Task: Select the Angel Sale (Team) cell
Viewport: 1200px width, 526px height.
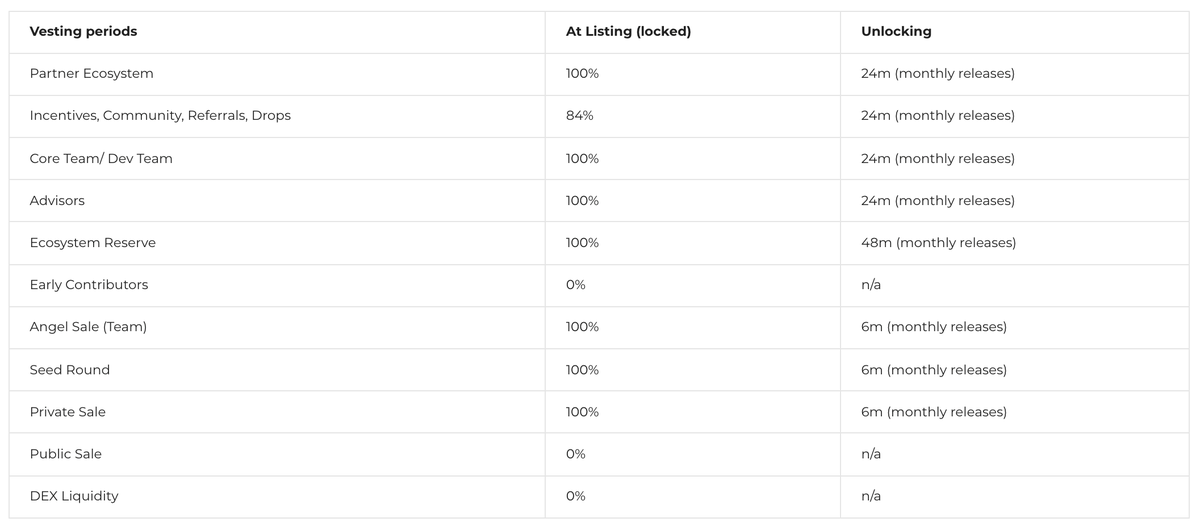Action: pyautogui.click(x=88, y=327)
